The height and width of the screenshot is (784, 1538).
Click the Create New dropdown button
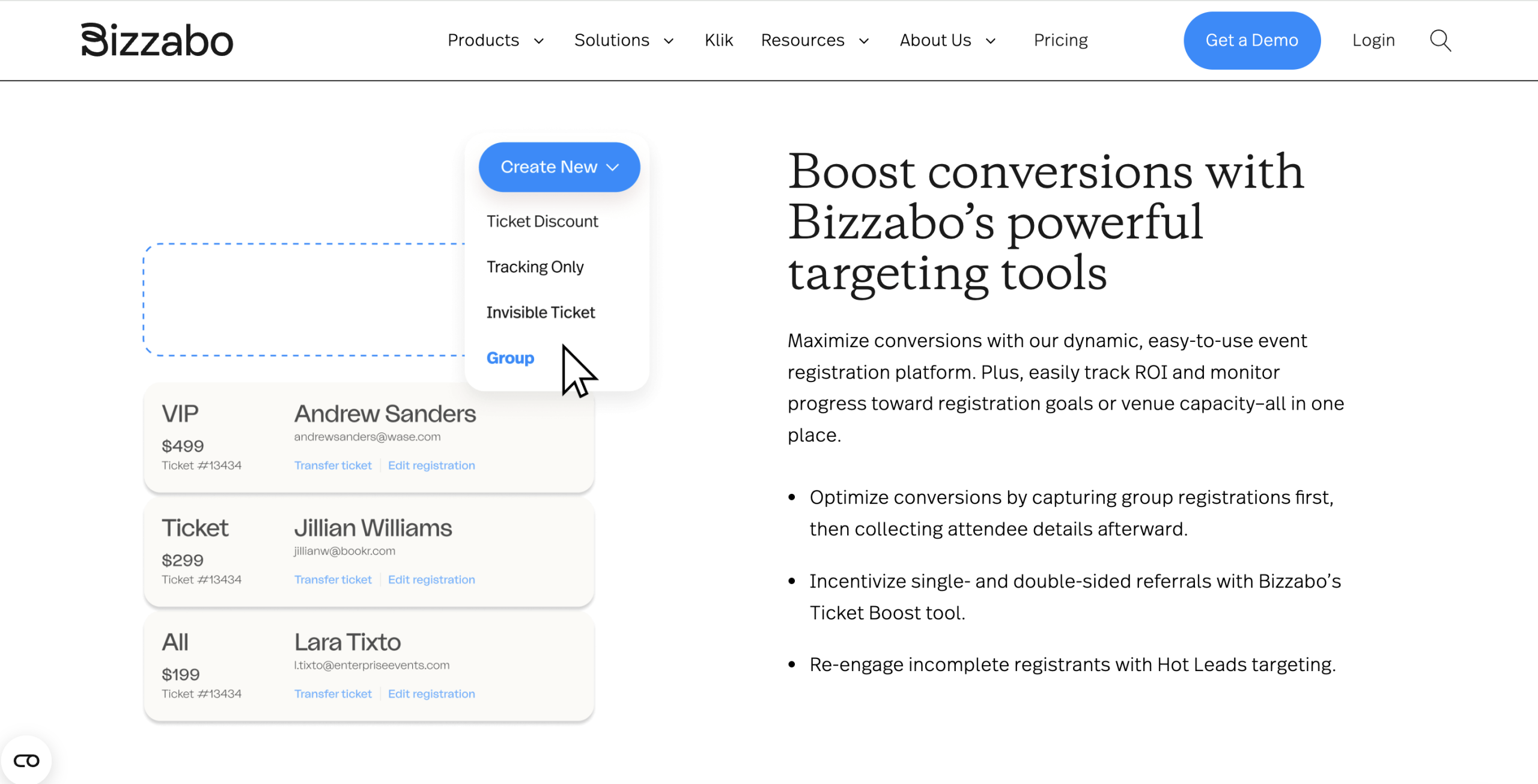coord(559,167)
